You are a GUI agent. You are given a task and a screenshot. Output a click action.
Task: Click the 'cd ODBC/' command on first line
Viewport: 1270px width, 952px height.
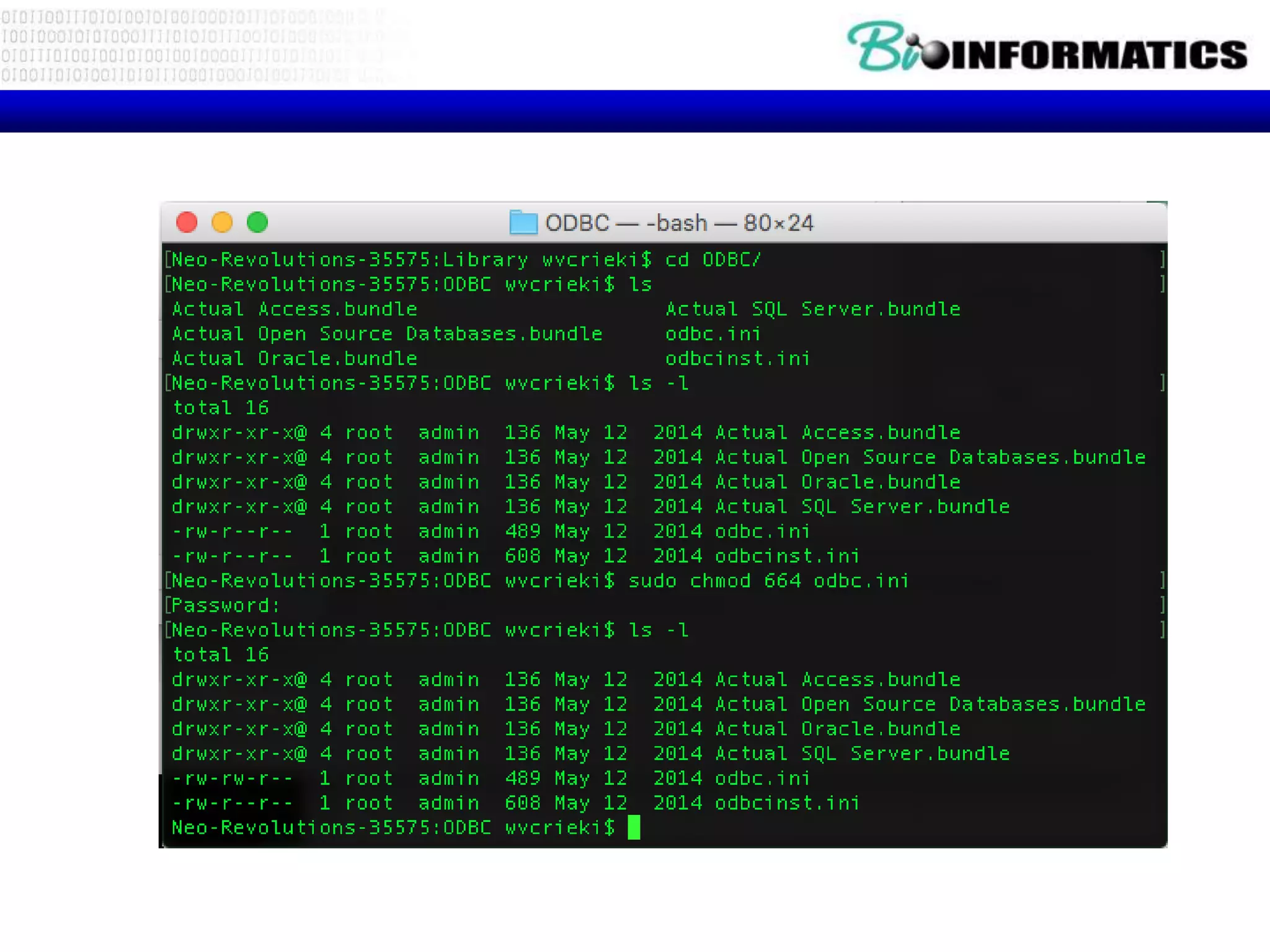coord(713,260)
